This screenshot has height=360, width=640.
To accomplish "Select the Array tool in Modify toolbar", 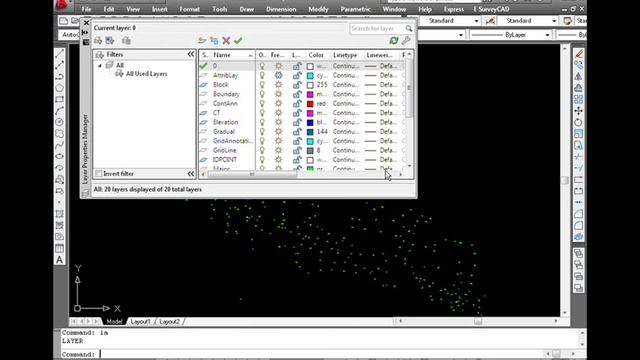I will (x=579, y=99).
